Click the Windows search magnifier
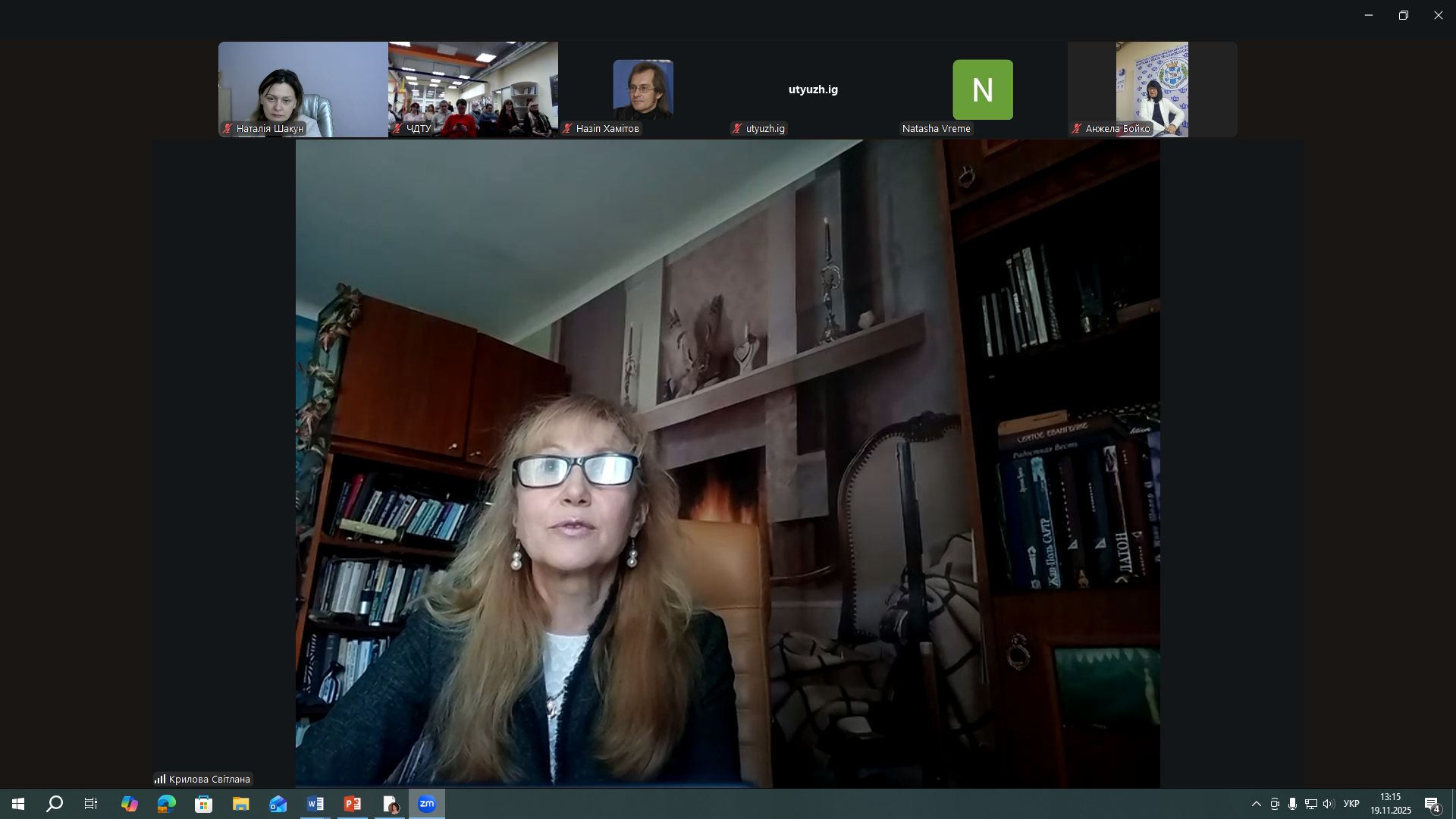The height and width of the screenshot is (819, 1456). click(55, 804)
